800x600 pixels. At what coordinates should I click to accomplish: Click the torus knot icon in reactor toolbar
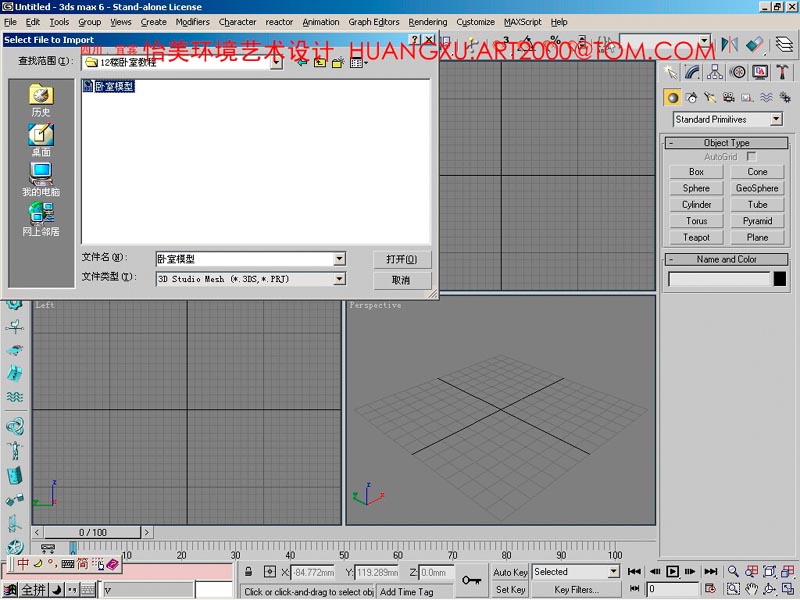coord(15,426)
